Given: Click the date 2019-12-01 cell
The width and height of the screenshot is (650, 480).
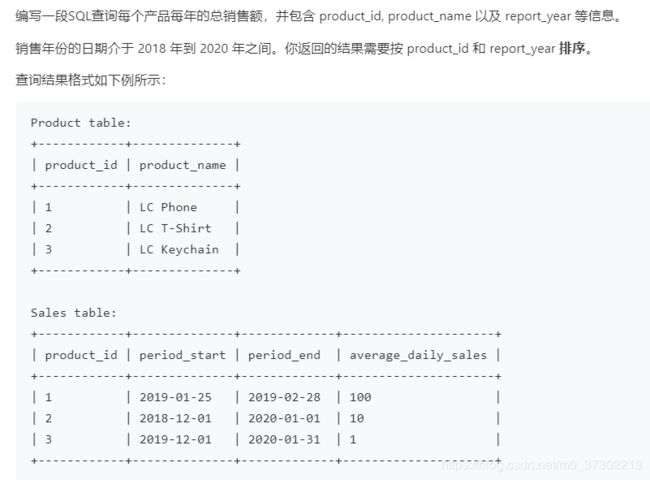Looking at the screenshot, I should coord(176,439).
